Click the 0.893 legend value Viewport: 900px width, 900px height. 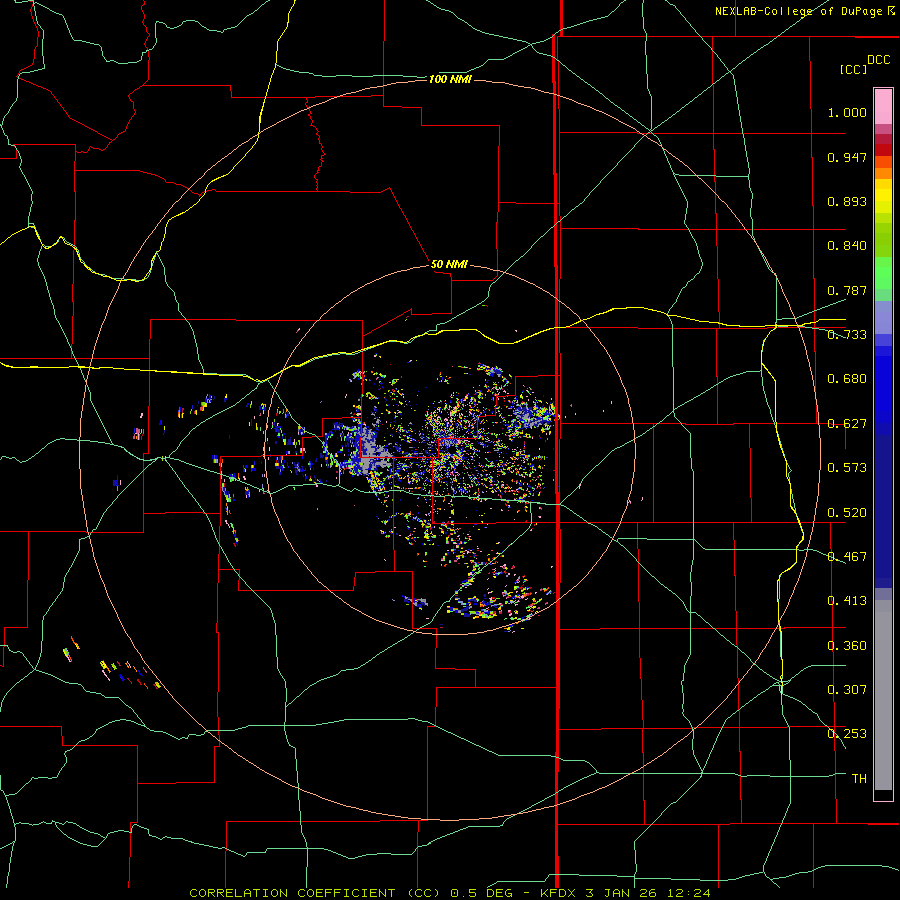click(x=847, y=201)
